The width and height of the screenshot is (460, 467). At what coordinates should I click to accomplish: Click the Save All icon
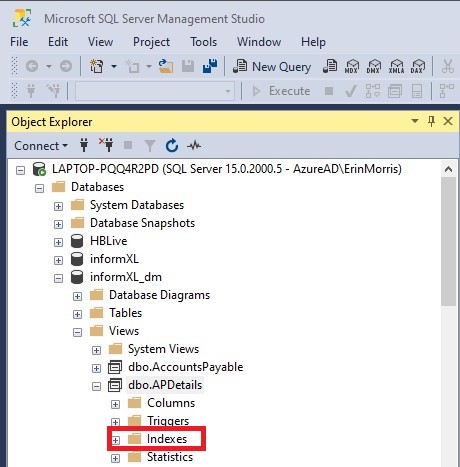click(210, 66)
